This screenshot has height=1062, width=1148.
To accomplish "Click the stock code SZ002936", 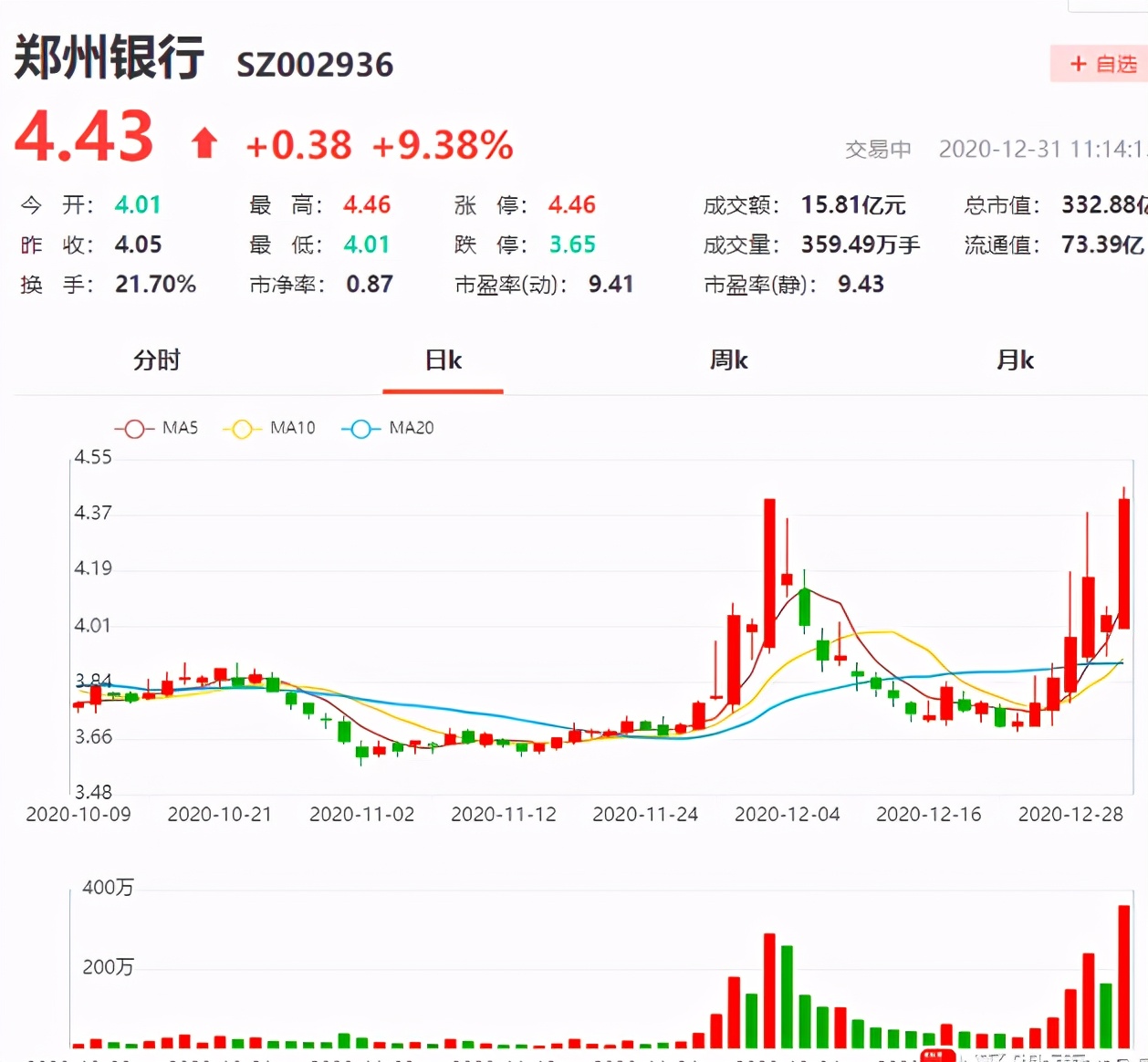I will pos(315,65).
